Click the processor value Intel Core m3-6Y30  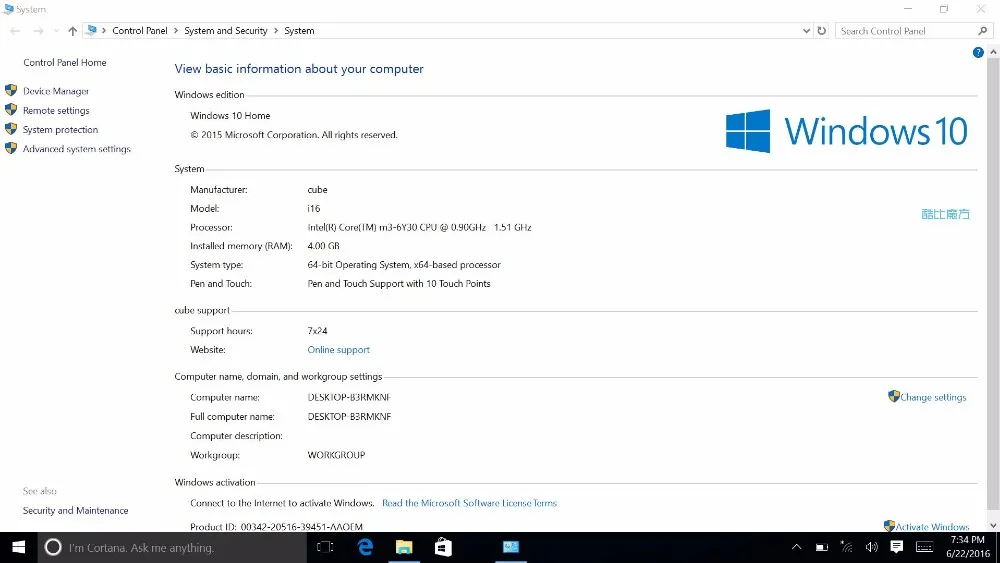click(420, 227)
